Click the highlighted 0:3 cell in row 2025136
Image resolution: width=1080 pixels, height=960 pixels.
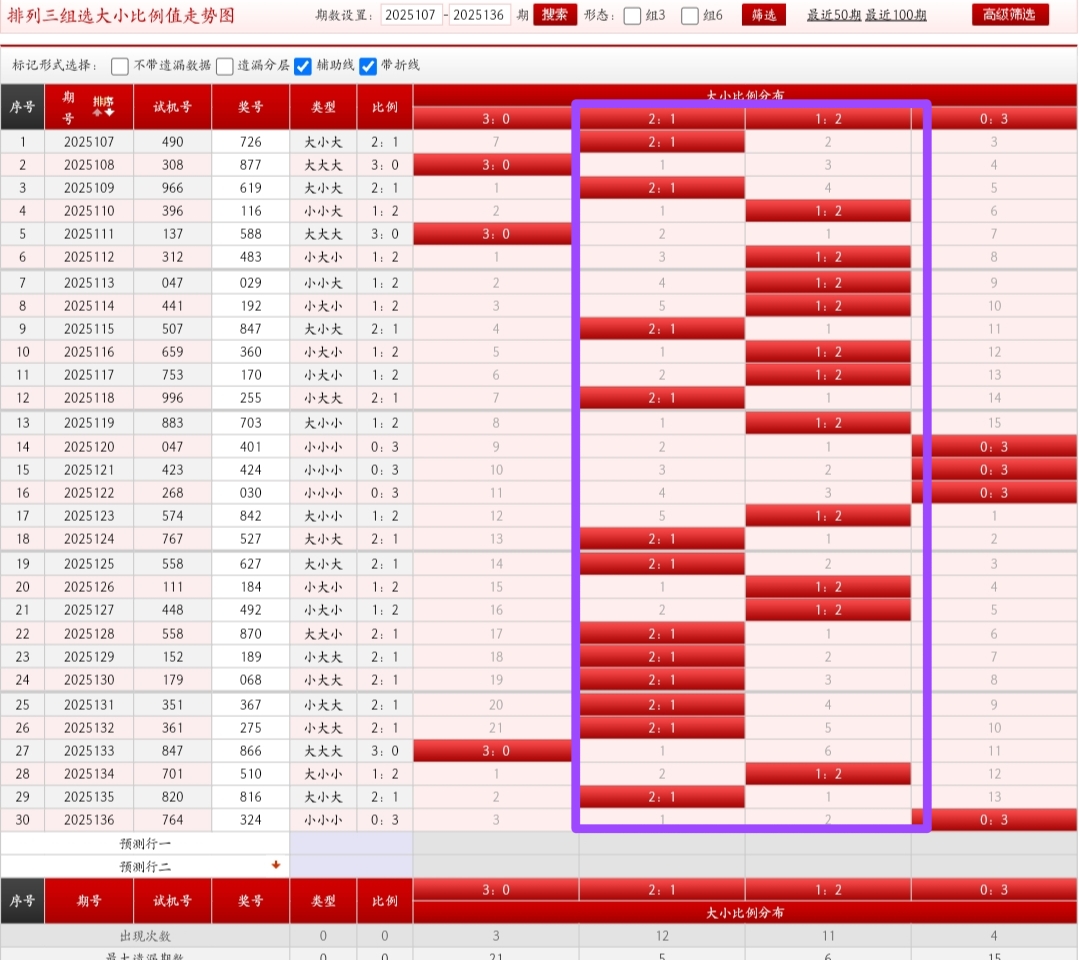coord(994,820)
